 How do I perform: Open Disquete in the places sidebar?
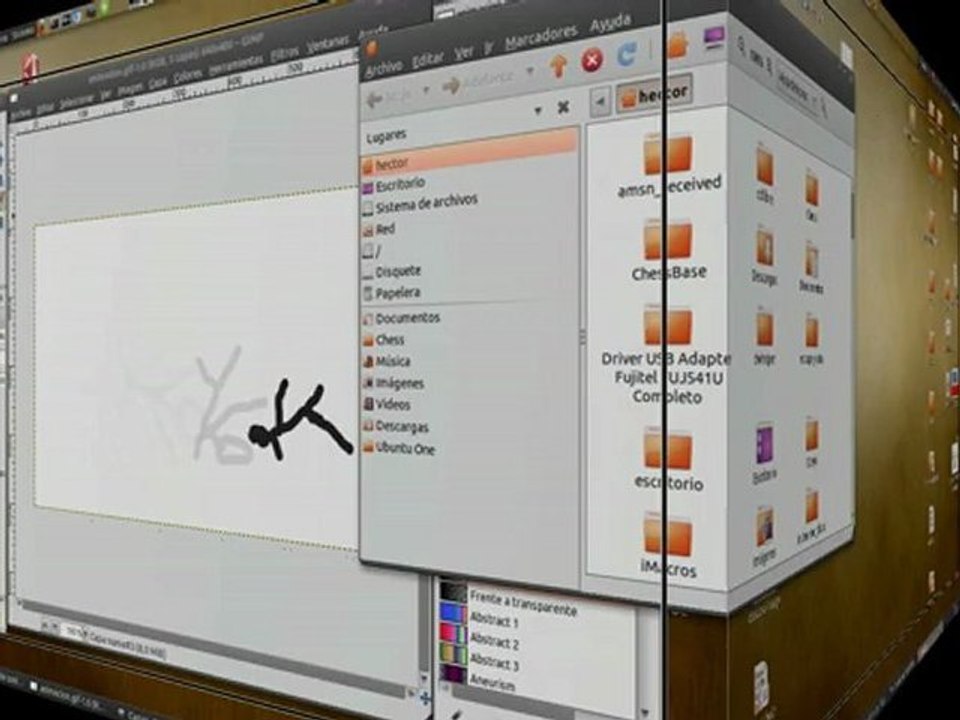tap(392, 271)
